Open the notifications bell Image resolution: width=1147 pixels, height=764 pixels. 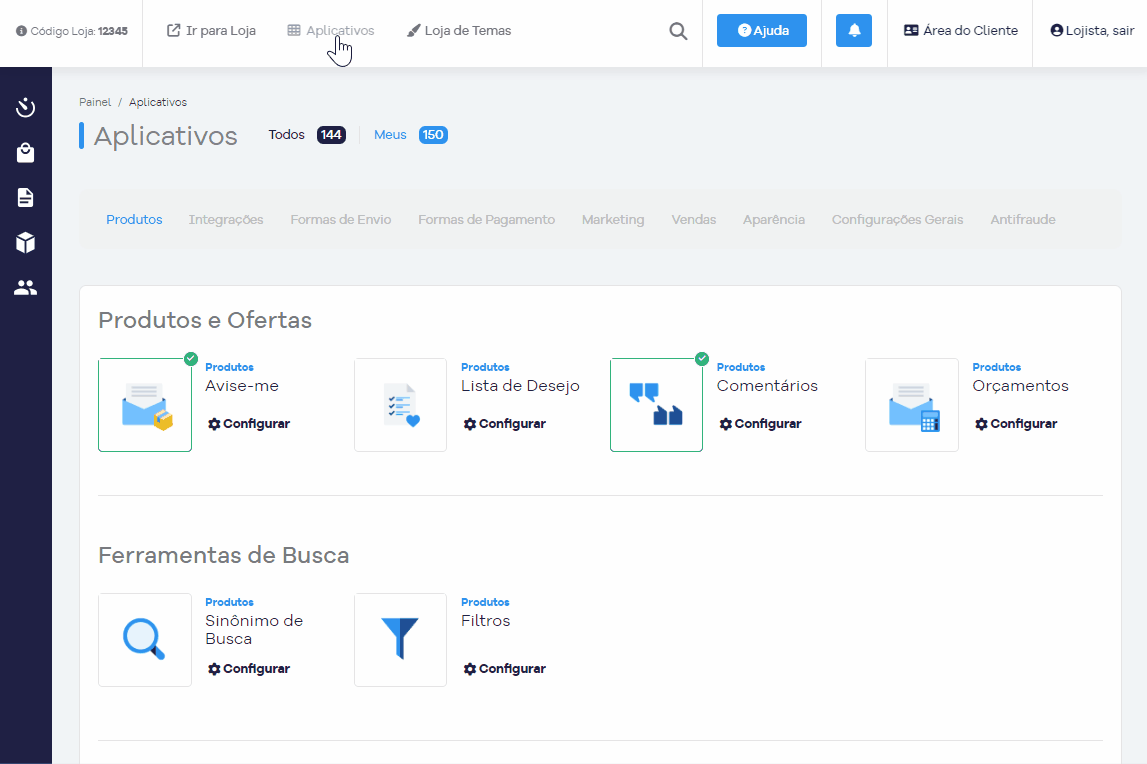[x=854, y=31]
